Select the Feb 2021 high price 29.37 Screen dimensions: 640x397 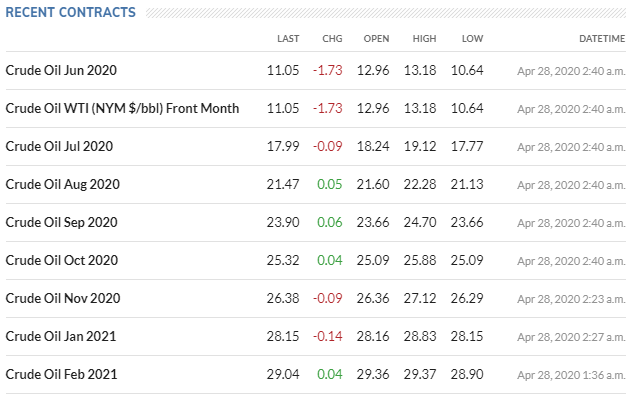pos(420,374)
